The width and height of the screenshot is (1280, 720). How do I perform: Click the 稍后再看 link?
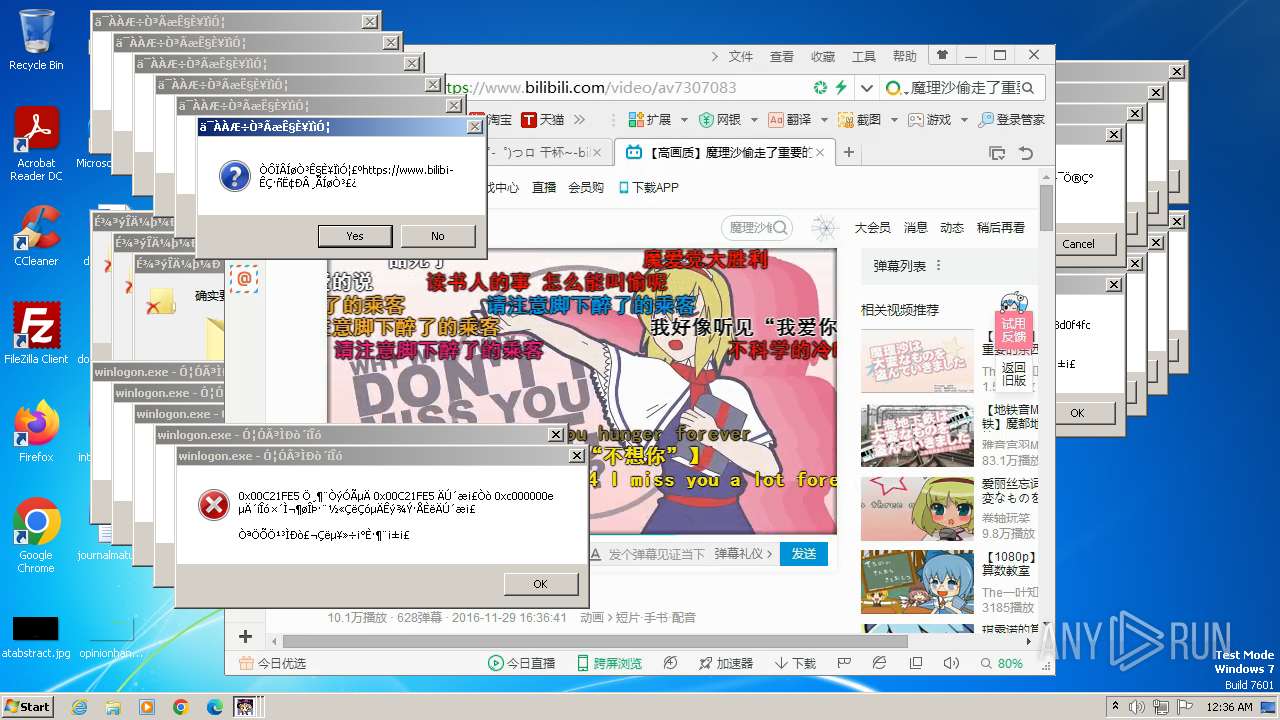point(1001,228)
